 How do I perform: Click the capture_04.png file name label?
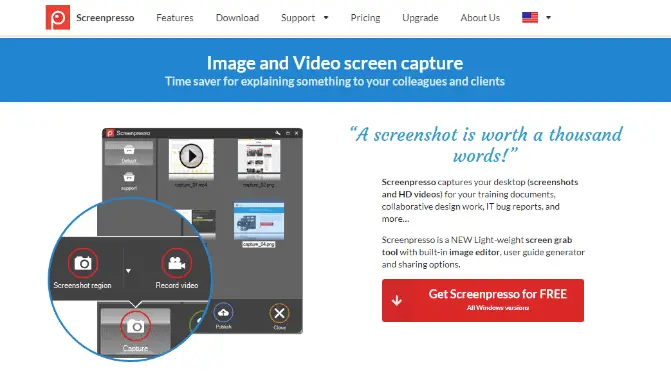259,244
